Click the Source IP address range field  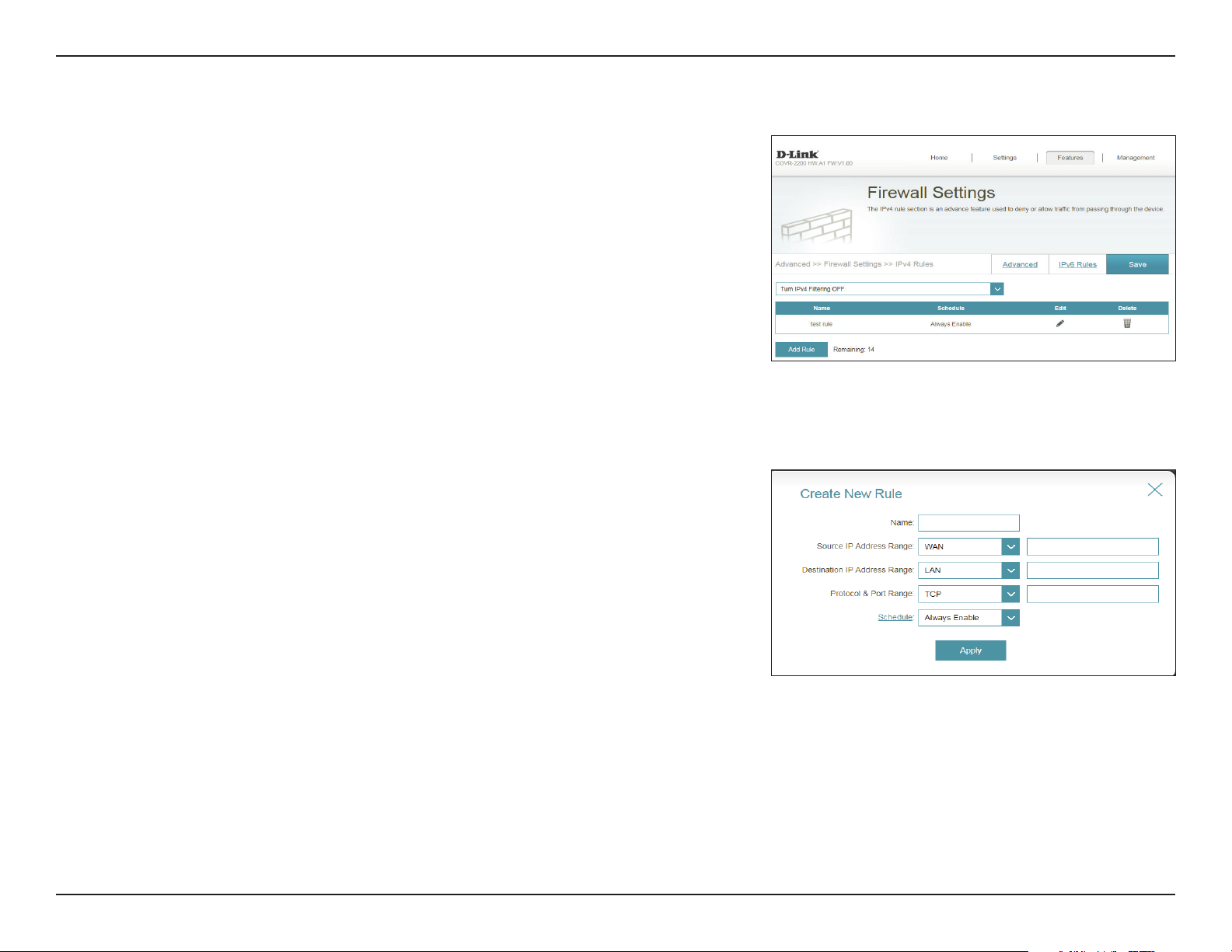click(1092, 546)
